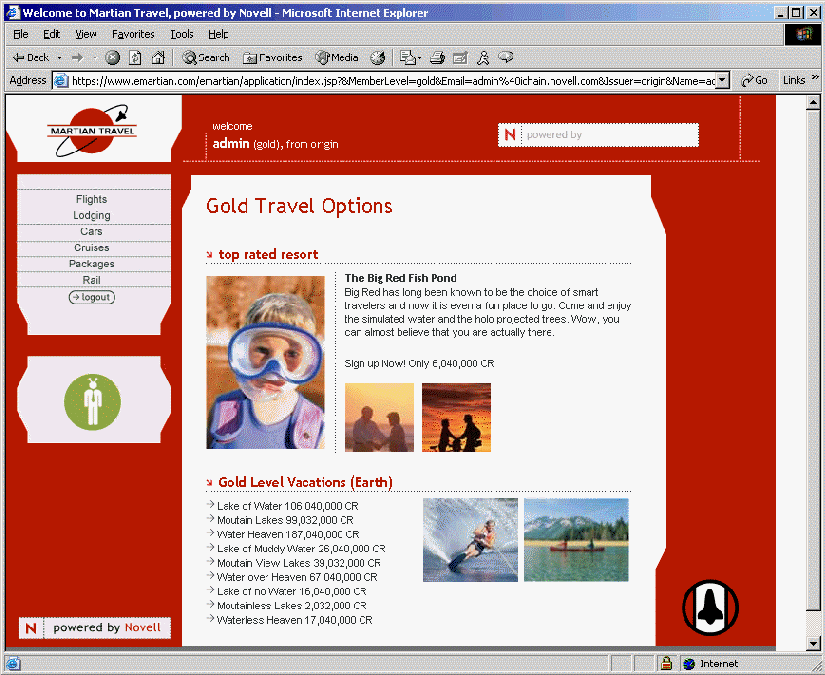Click the Martian Travel logo
This screenshot has height=675, width=825.
point(92,129)
